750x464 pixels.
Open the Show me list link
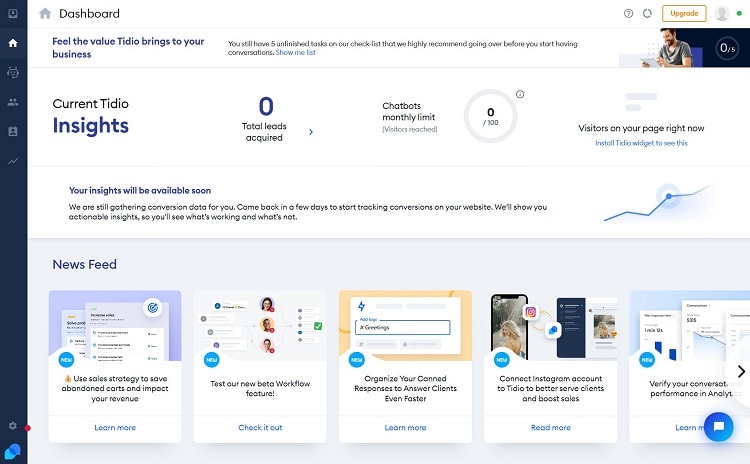coord(295,53)
